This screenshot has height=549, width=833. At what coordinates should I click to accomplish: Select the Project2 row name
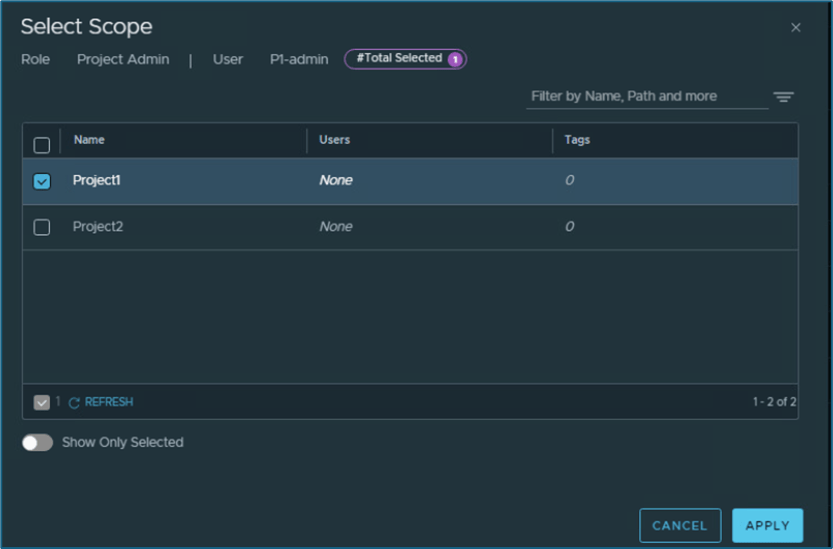pos(98,227)
